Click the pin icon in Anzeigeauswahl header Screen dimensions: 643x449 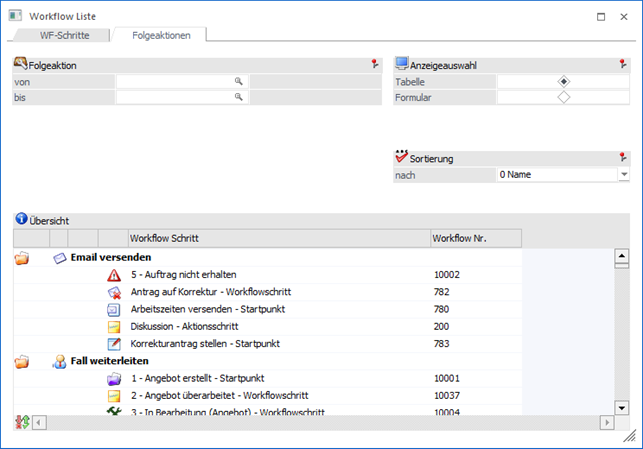pyautogui.click(x=623, y=64)
